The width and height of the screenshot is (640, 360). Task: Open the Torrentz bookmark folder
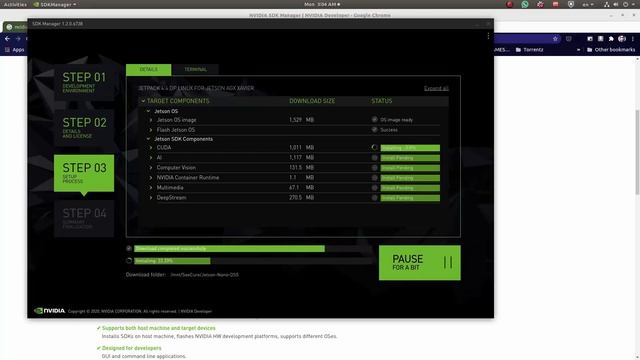[529, 50]
